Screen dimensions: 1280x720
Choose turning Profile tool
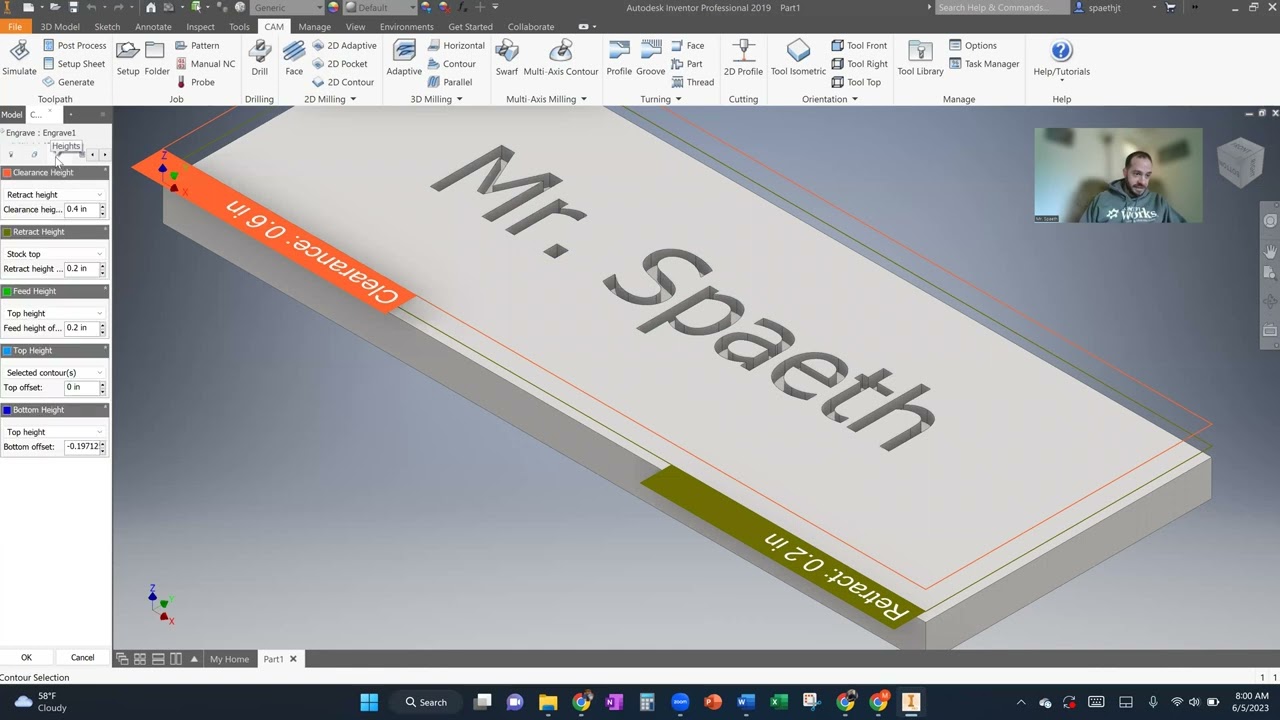619,58
